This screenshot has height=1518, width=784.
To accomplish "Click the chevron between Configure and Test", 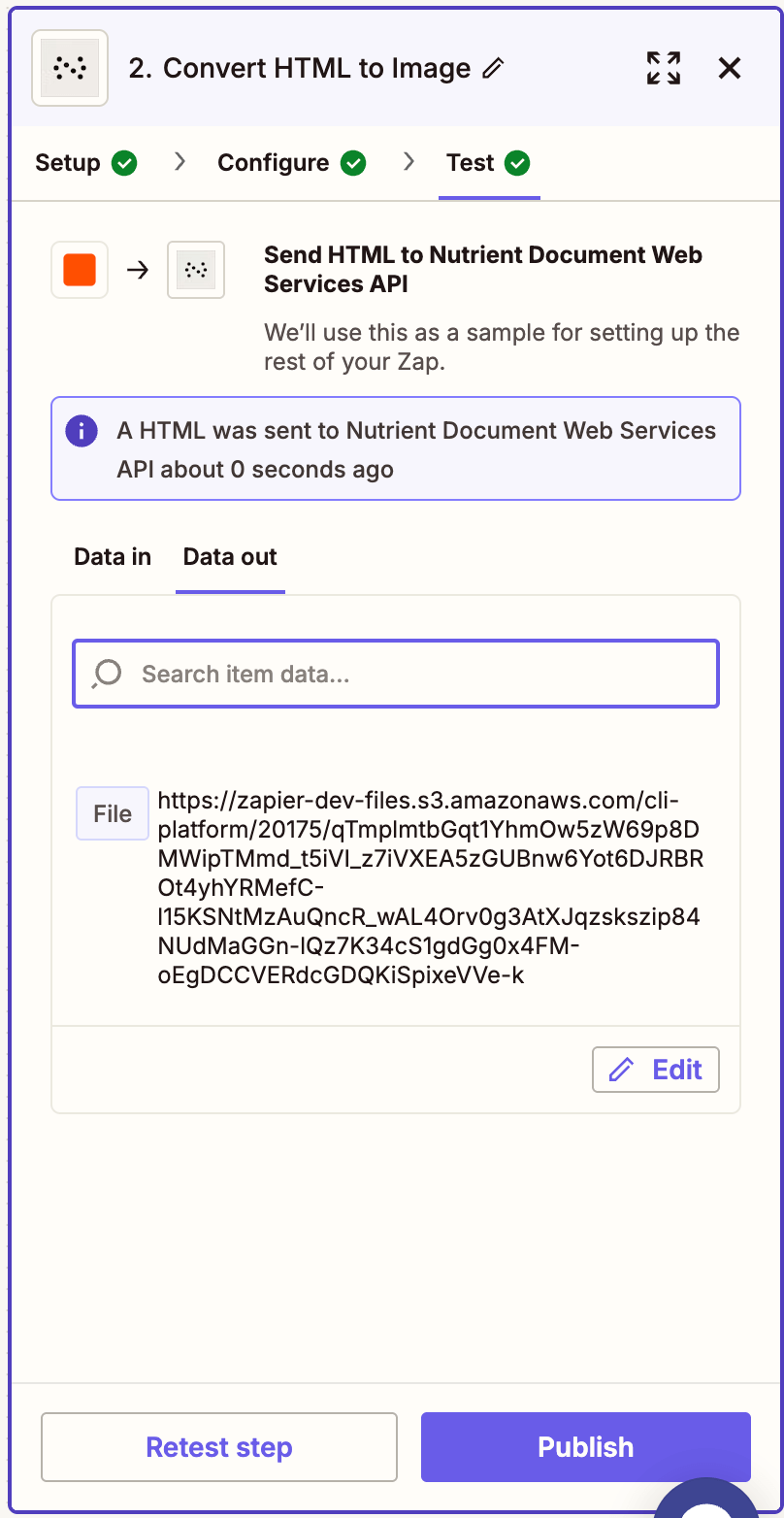I will point(408,163).
